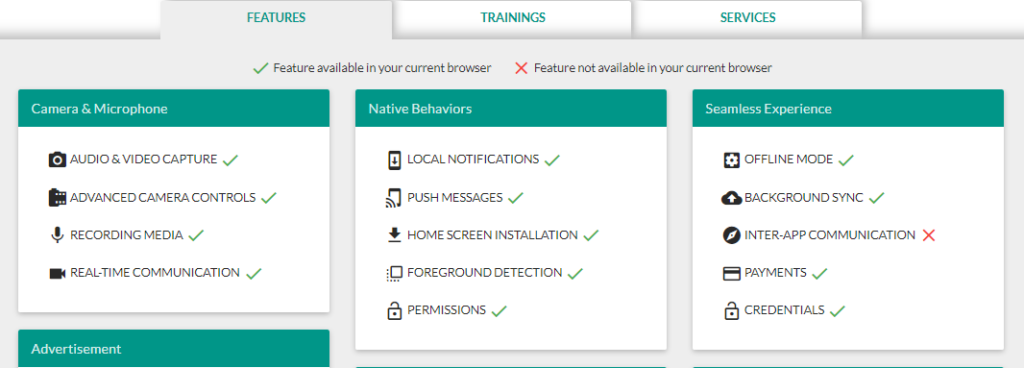Click "Feature not available in your current browser" text
The image size is (1024, 368).
(x=653, y=68)
